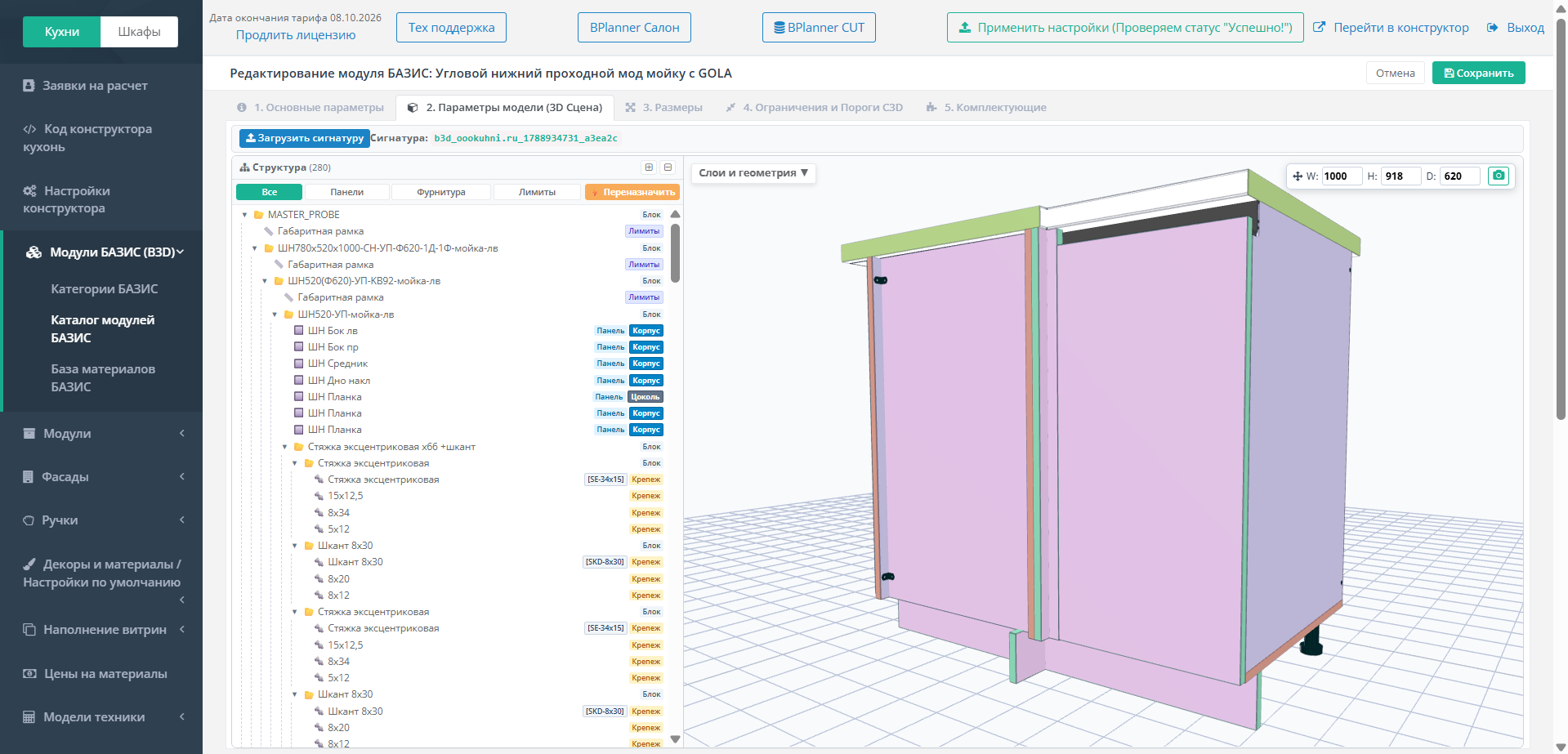The image size is (1568, 754).
Task: Collapse Стяжка эксцентриковая х66 +шкант folder
Action: click(x=284, y=447)
